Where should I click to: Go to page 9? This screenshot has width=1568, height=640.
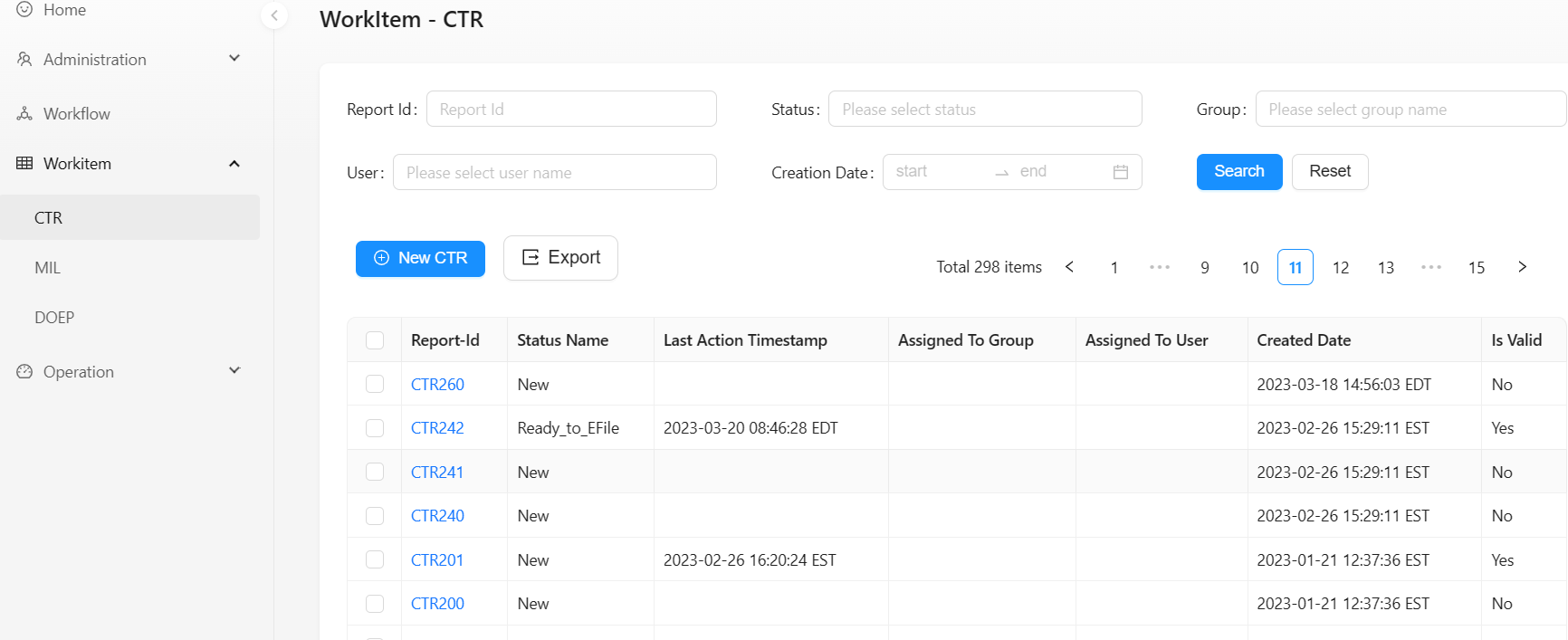(x=1205, y=267)
